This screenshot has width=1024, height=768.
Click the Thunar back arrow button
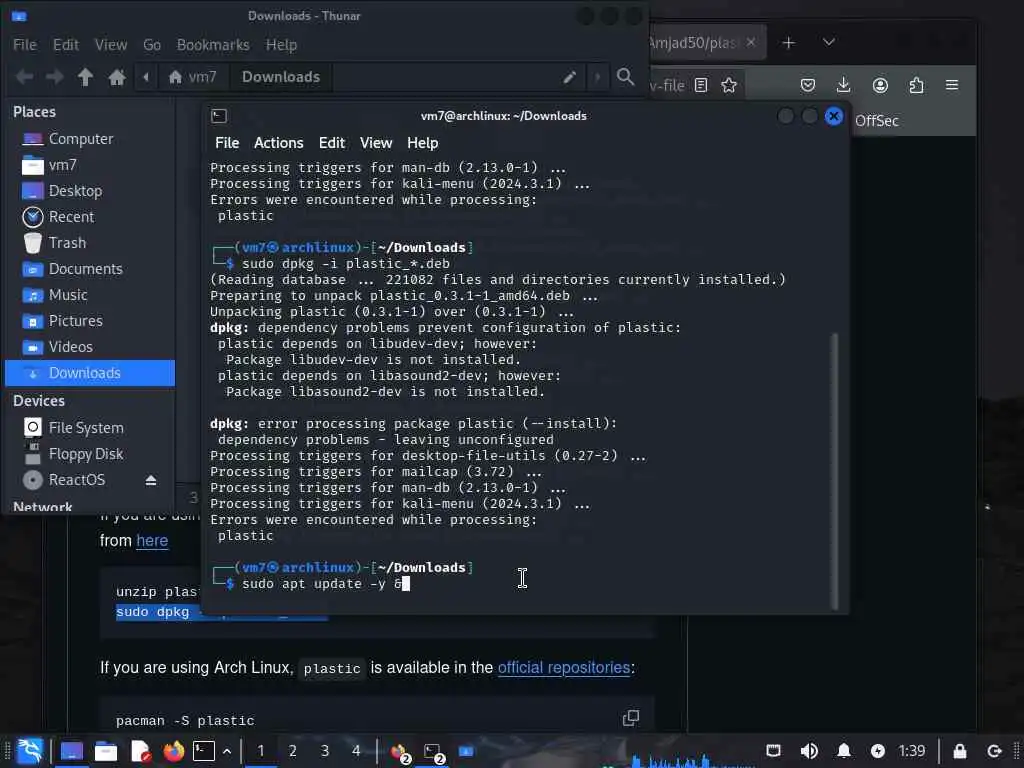pyautogui.click(x=24, y=77)
